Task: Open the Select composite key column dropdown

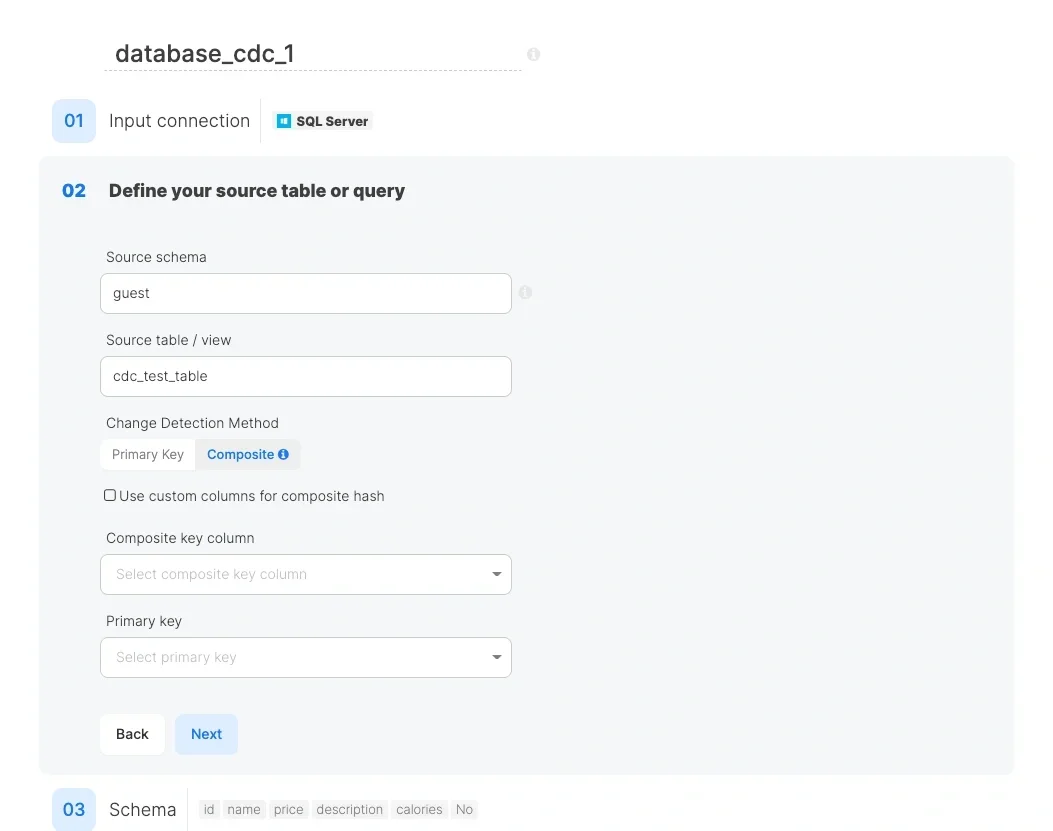Action: click(306, 574)
